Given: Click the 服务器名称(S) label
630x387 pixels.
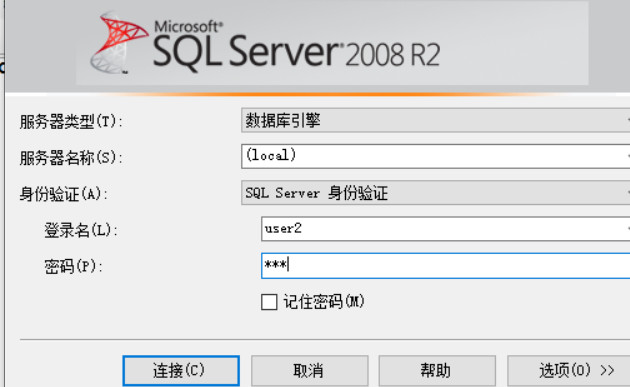Looking at the screenshot, I should click(71, 158).
